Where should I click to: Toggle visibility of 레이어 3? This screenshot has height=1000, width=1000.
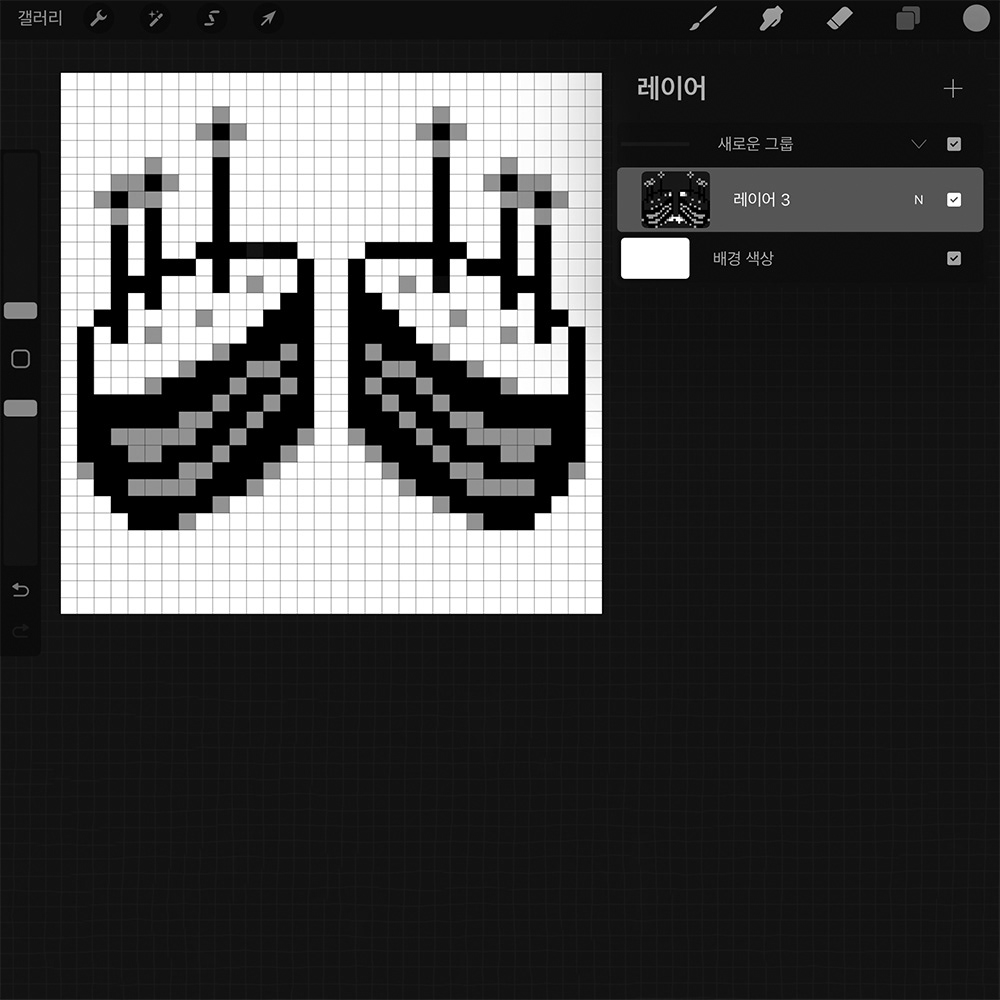[x=954, y=200]
